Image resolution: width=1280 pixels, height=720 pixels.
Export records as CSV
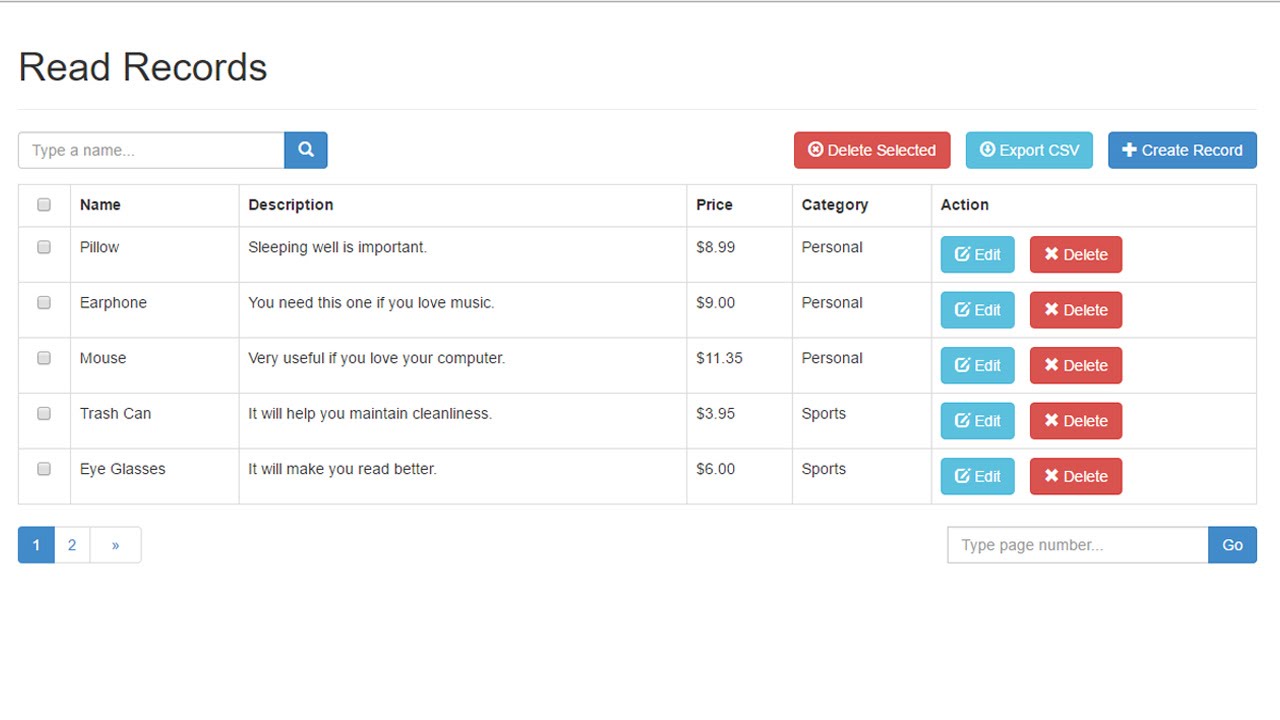click(x=1029, y=150)
